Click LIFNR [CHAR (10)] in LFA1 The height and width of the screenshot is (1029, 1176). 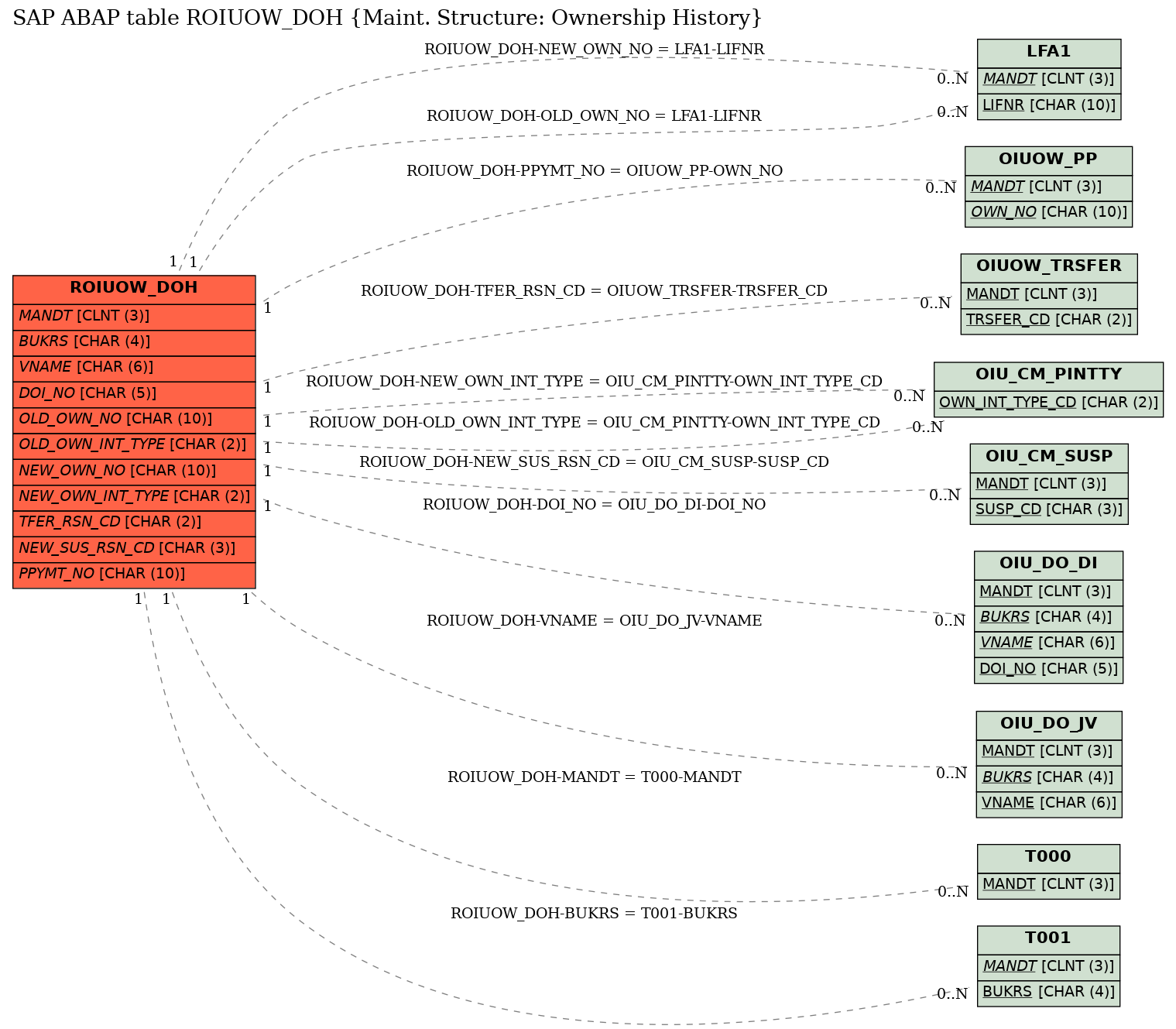click(1049, 106)
